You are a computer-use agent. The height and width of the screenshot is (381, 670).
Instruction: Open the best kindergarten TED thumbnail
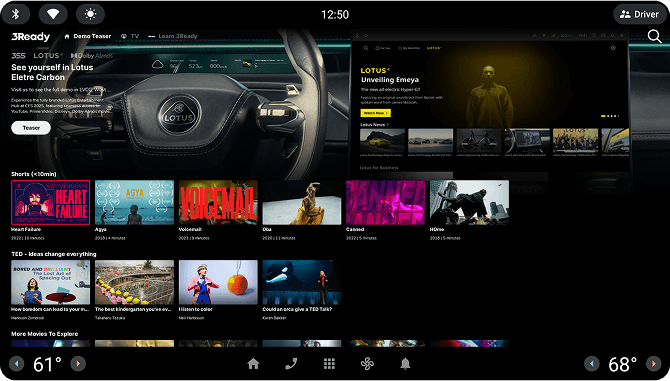pos(134,282)
